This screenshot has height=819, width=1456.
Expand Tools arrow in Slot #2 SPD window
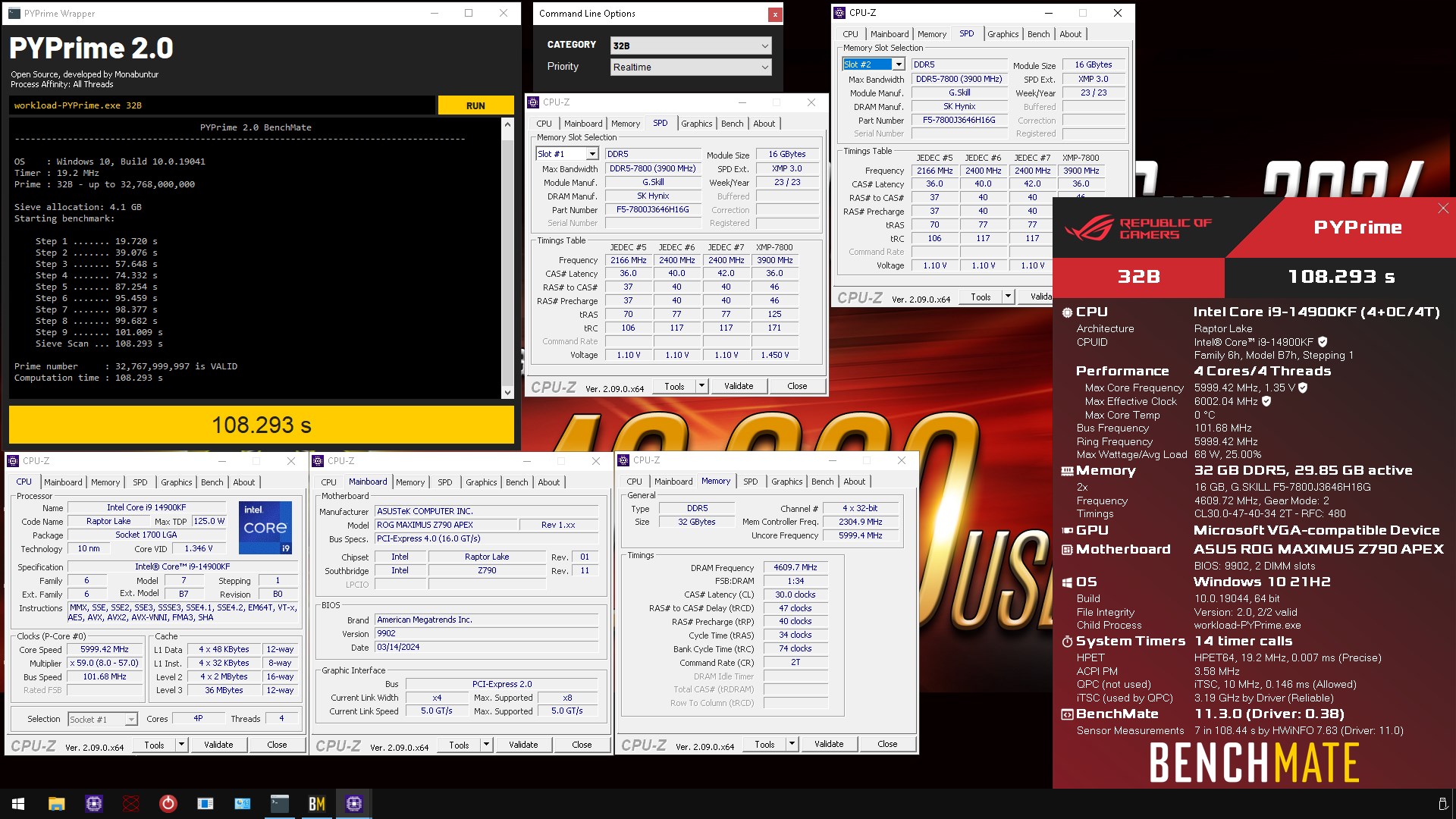(1008, 297)
